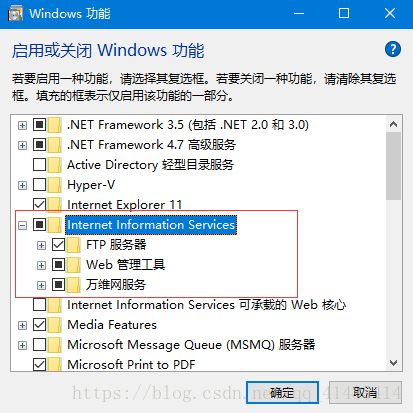Click the FTP 服务器 folder icon

tap(73, 245)
